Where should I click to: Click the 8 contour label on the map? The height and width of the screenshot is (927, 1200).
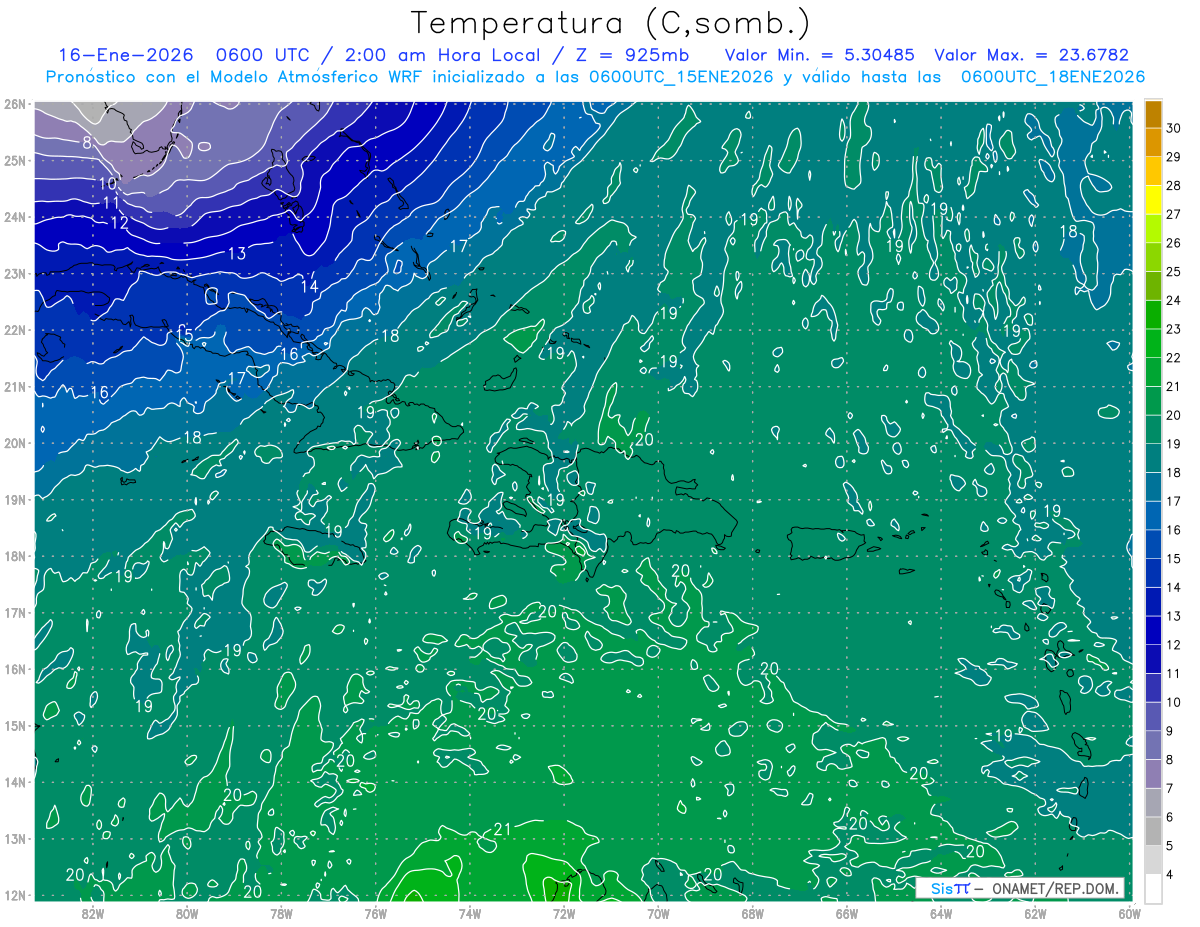(87, 142)
